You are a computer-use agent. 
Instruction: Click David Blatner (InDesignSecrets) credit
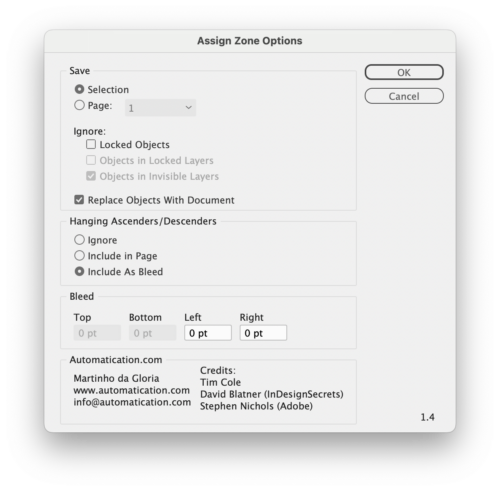(272, 394)
